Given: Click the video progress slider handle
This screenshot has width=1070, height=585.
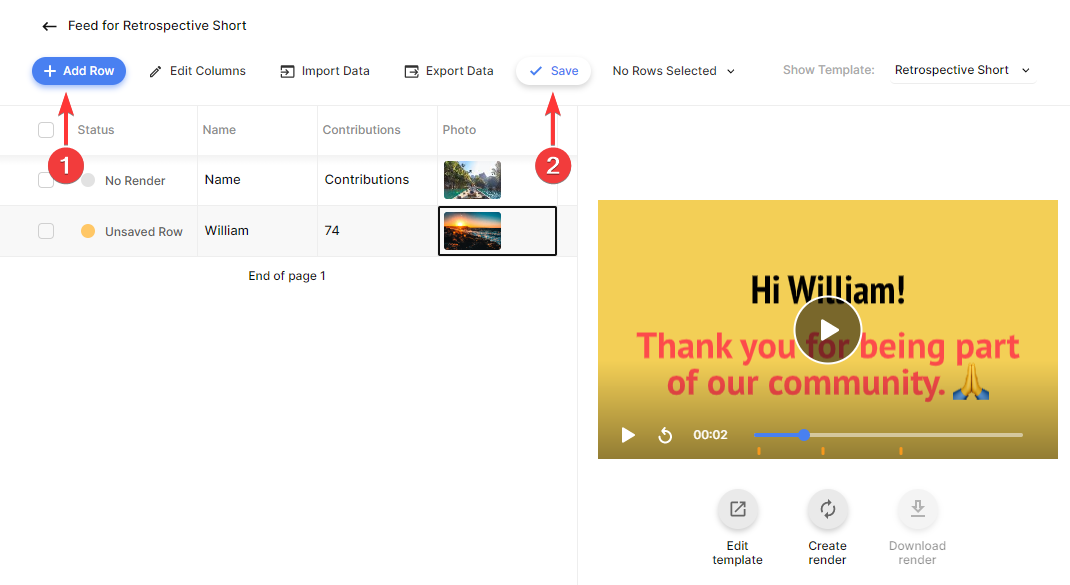Looking at the screenshot, I should pyautogui.click(x=804, y=435).
